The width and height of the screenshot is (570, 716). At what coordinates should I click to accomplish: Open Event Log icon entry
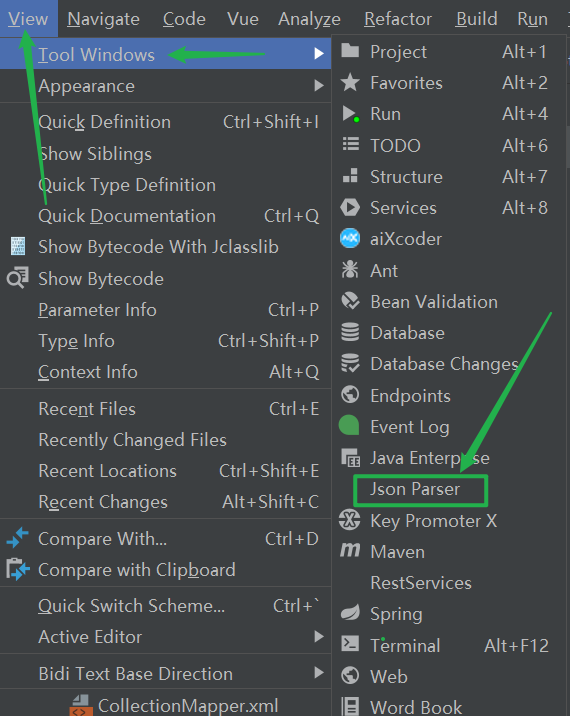coord(349,425)
